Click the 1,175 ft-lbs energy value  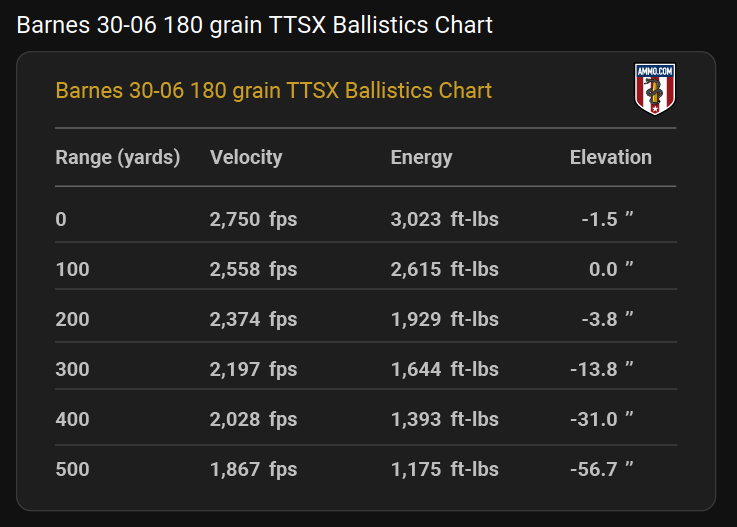(445, 469)
